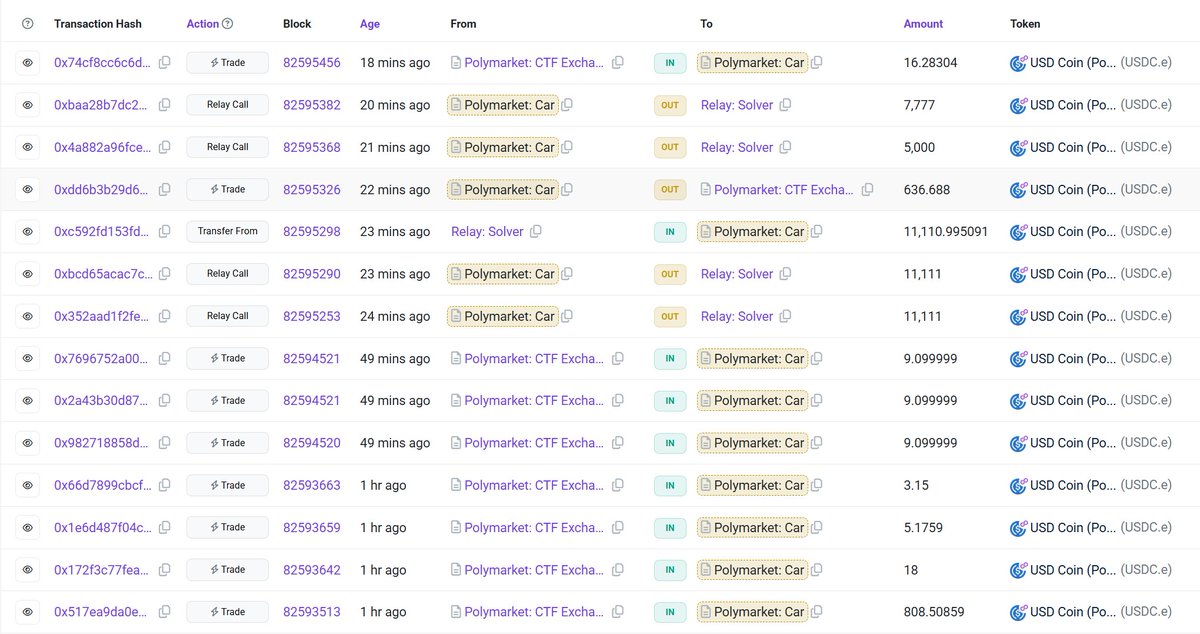Open transaction 0xc592fd153fd hash link
1200x634 pixels.
pyautogui.click(x=103, y=231)
